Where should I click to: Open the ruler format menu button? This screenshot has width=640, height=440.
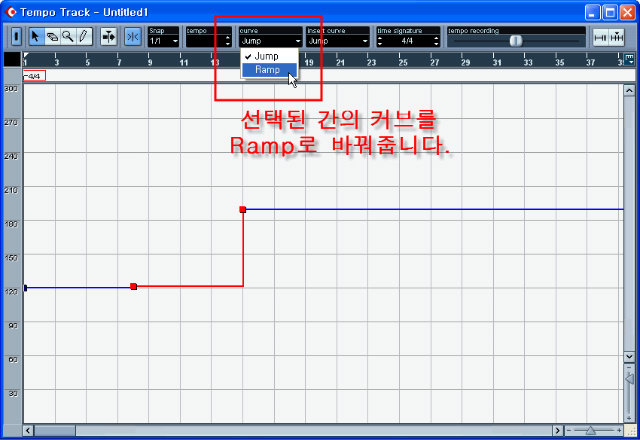[x=629, y=60]
